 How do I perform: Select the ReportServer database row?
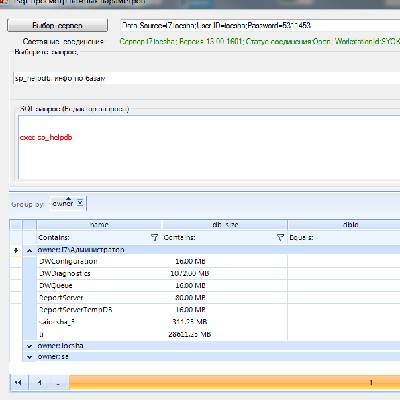tap(218, 298)
